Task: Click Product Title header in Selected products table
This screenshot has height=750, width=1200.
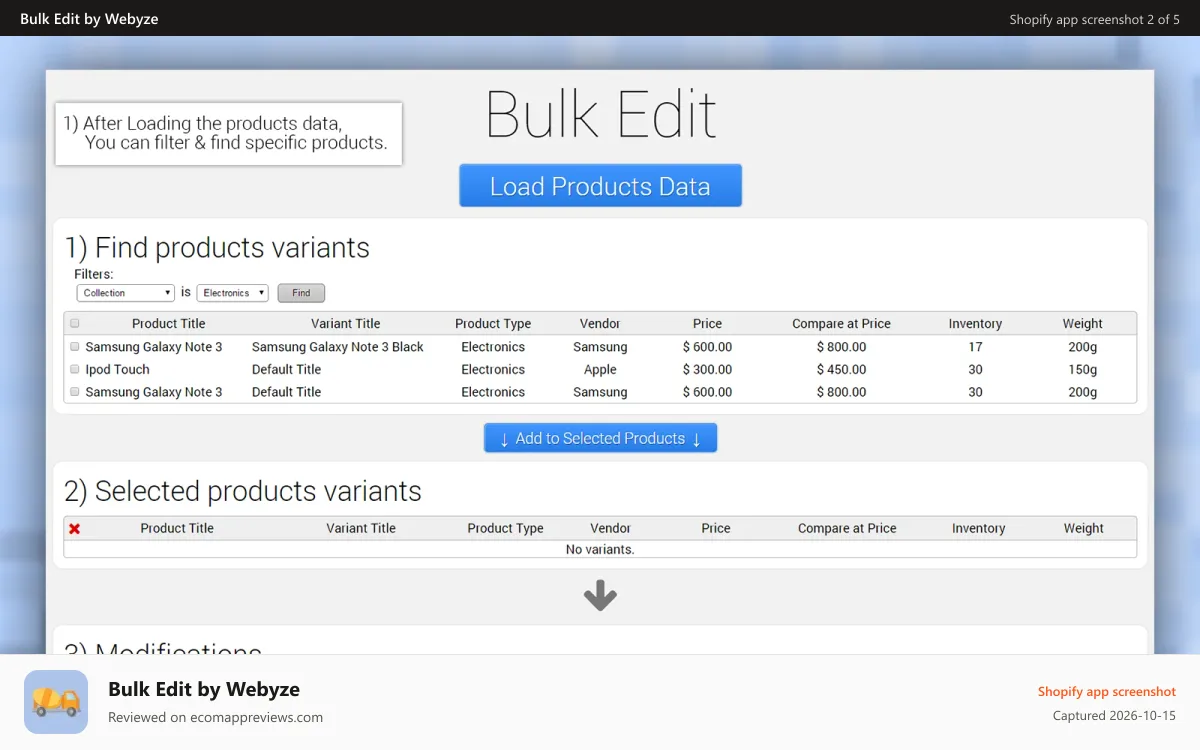Action: (177, 528)
